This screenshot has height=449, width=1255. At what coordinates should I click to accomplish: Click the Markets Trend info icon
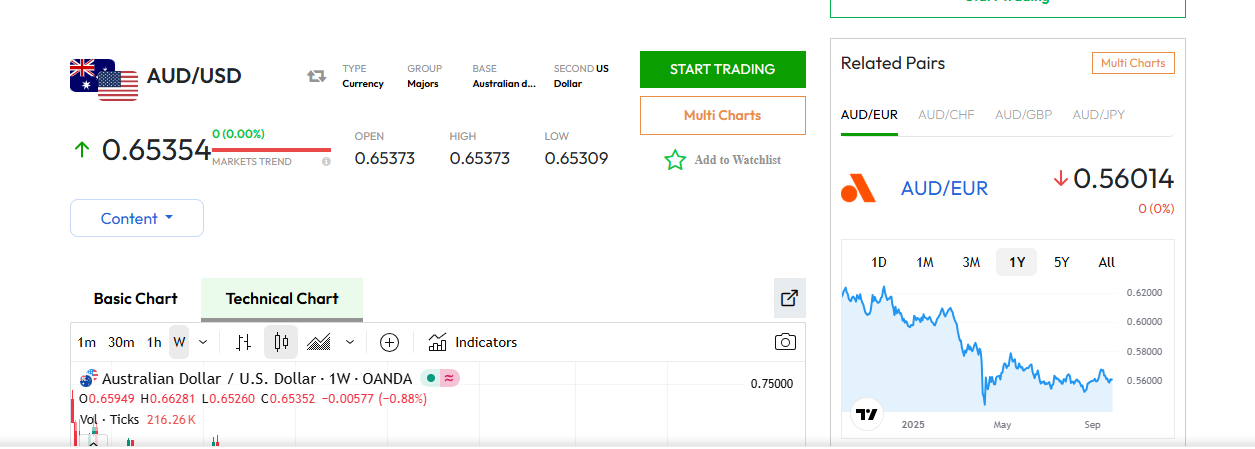pos(326,161)
